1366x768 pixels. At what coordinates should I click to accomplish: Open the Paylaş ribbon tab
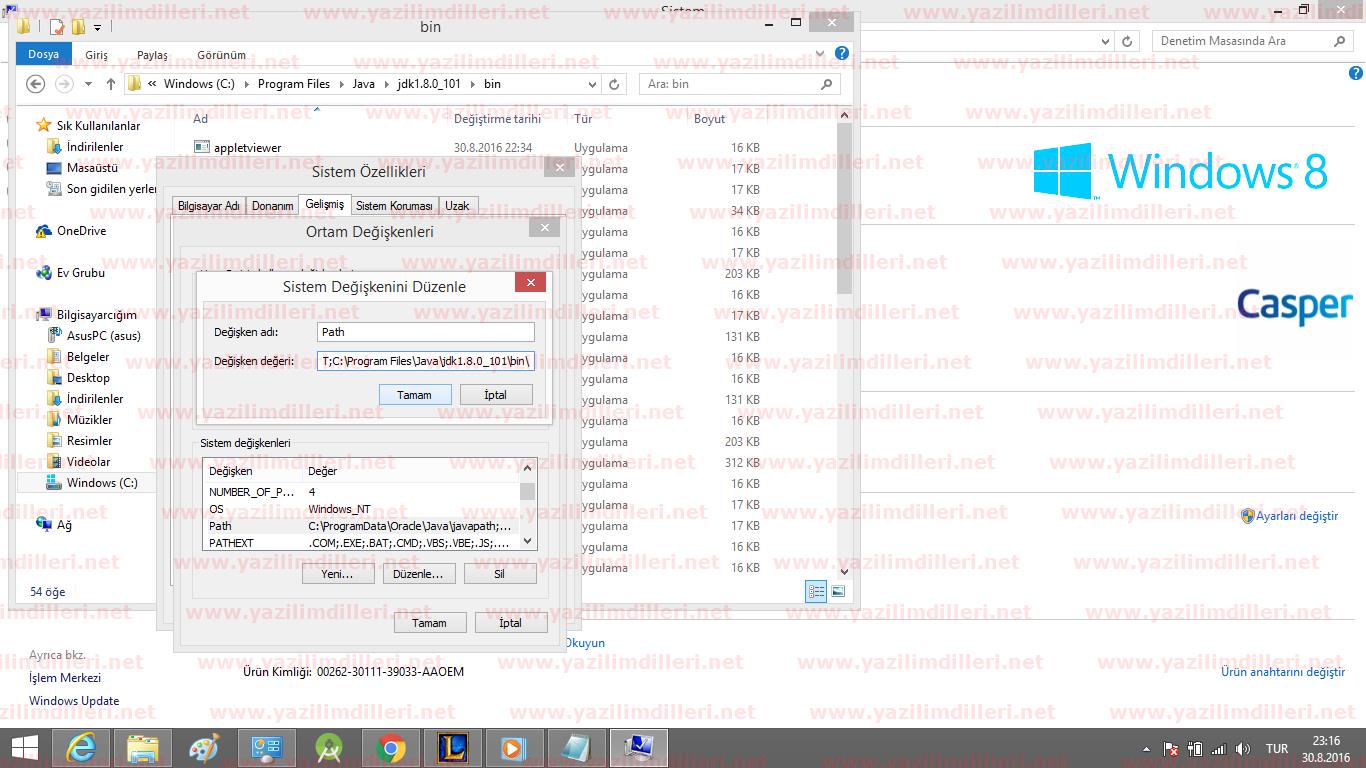pyautogui.click(x=152, y=55)
